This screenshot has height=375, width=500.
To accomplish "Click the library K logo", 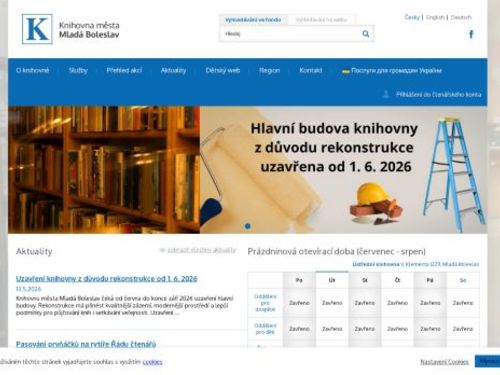I will (37, 29).
